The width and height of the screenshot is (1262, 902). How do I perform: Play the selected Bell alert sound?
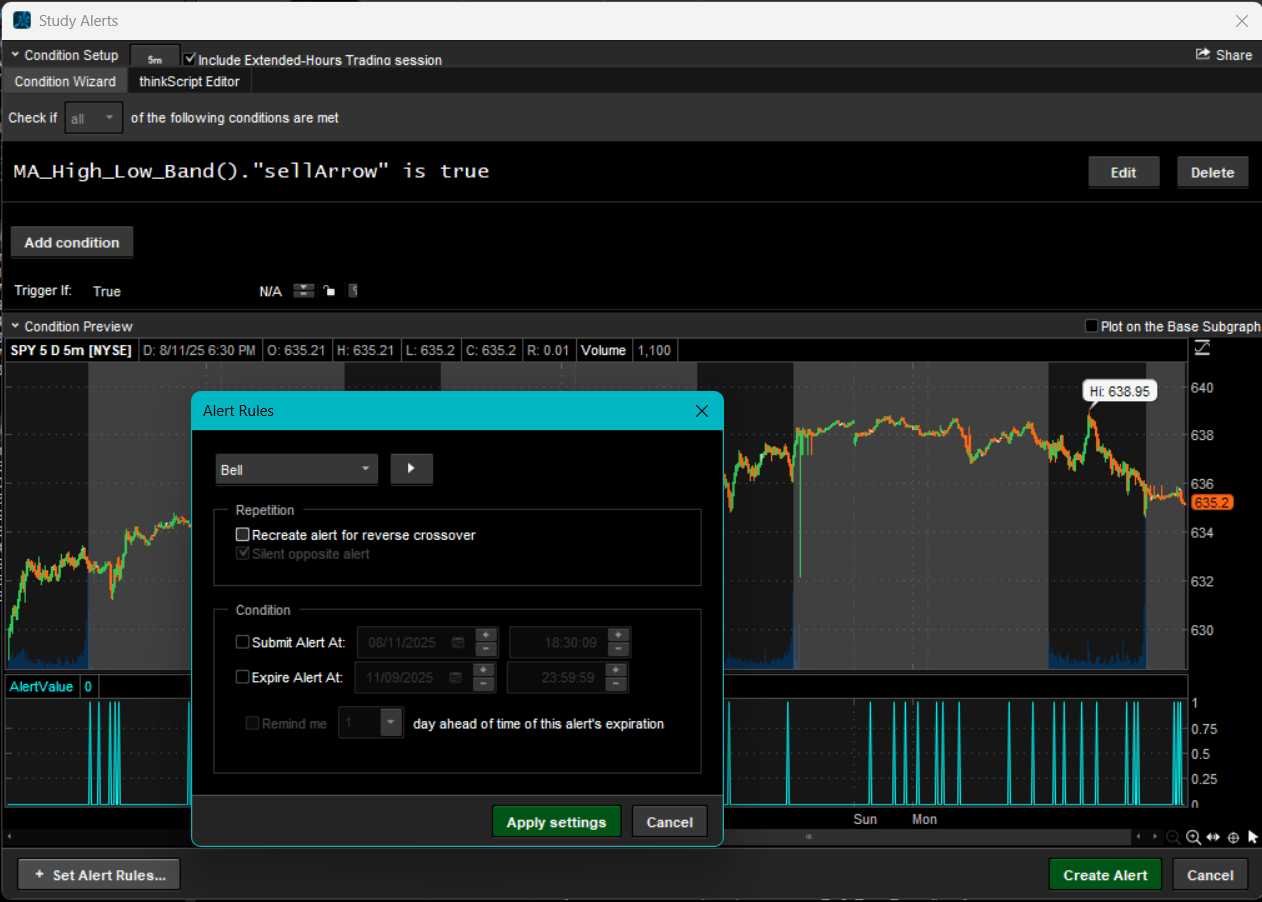coord(411,469)
